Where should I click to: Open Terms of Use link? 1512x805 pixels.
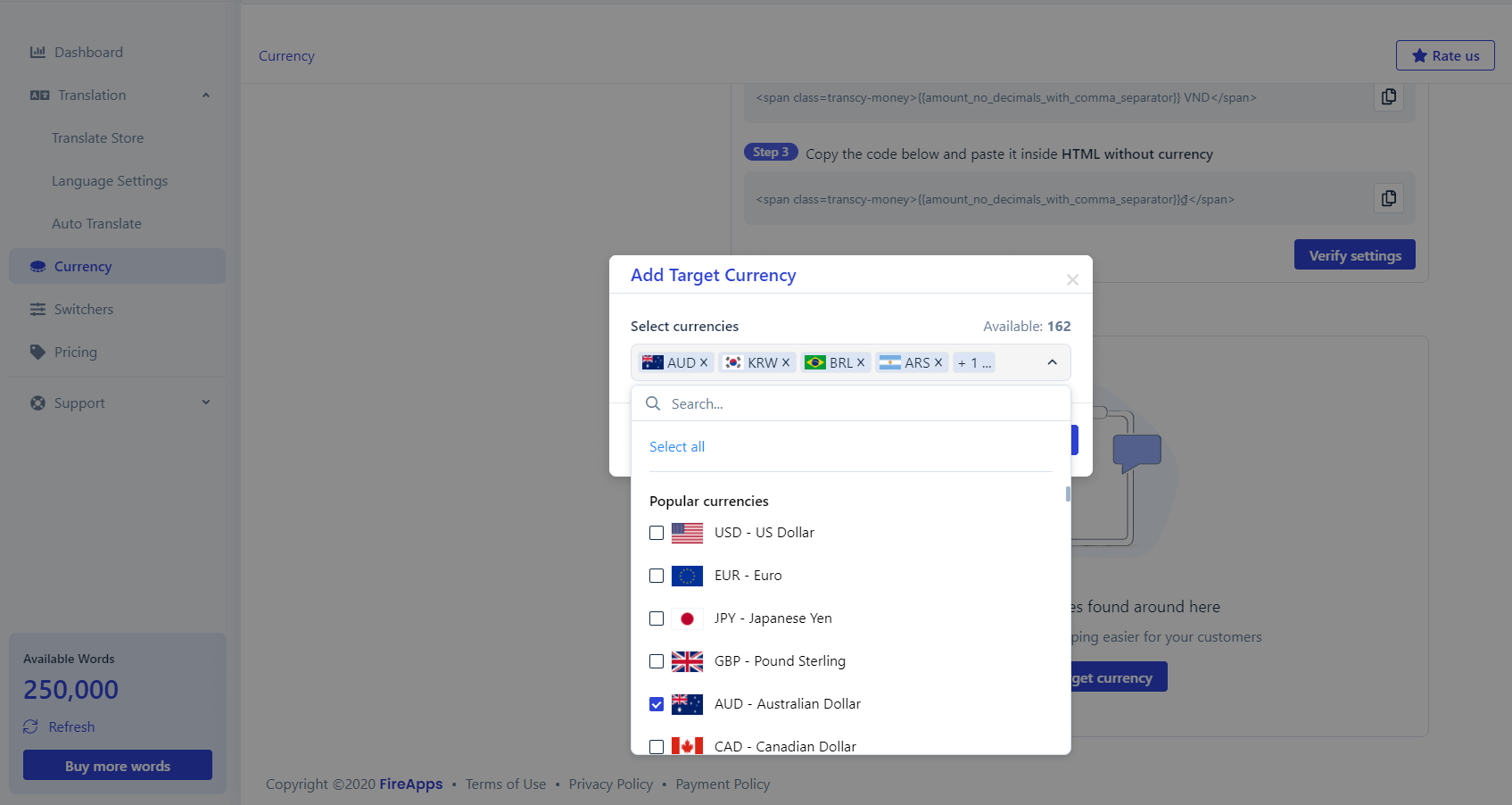point(506,784)
